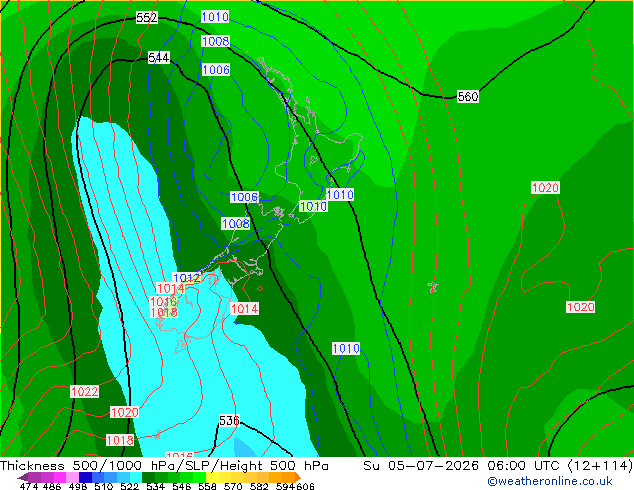
Task: Click the 474 legend value
Action: click(x=29, y=486)
